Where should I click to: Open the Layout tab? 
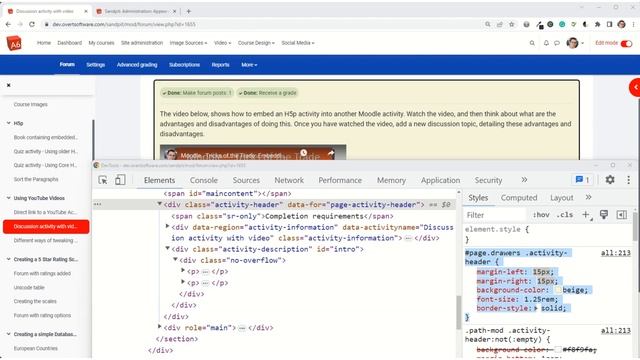point(562,198)
